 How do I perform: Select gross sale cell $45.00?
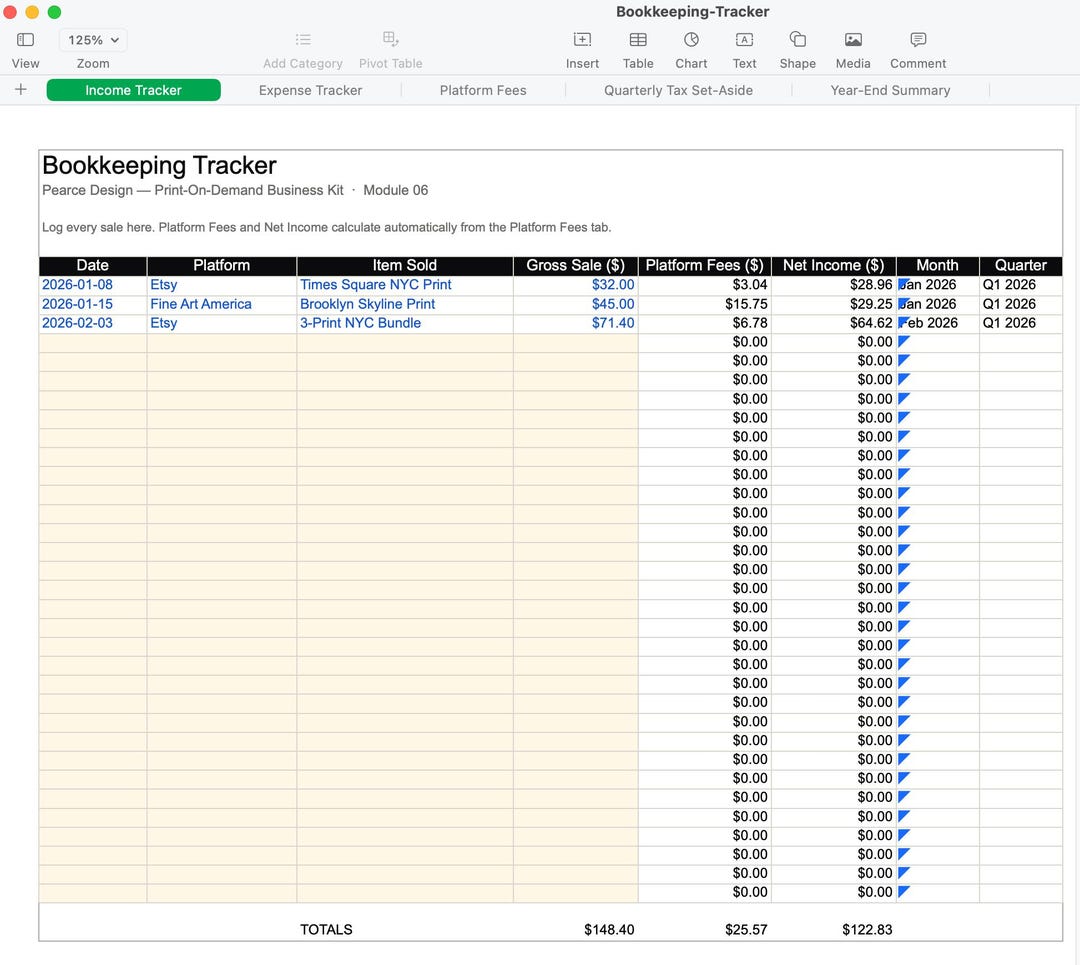576,304
